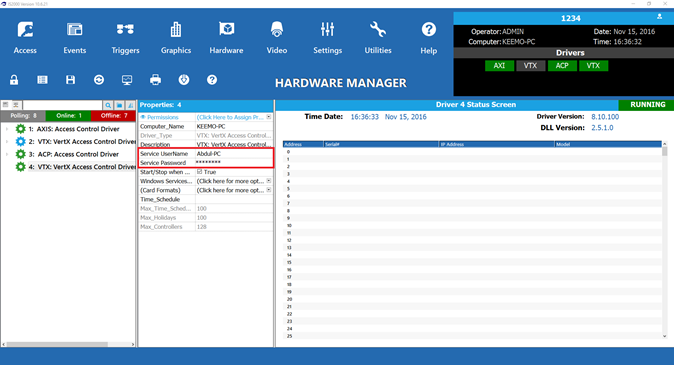Click the circular refresh toolbar icon
The width and height of the screenshot is (674, 365).
click(99, 80)
